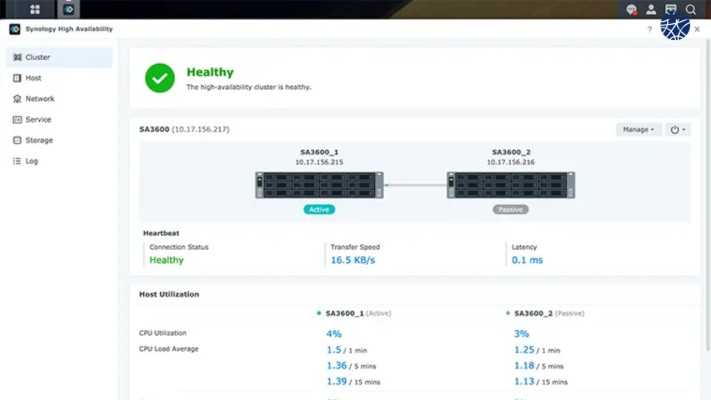The width and height of the screenshot is (711, 400).
Task: Open the widgets panel icon
Action: (671, 9)
